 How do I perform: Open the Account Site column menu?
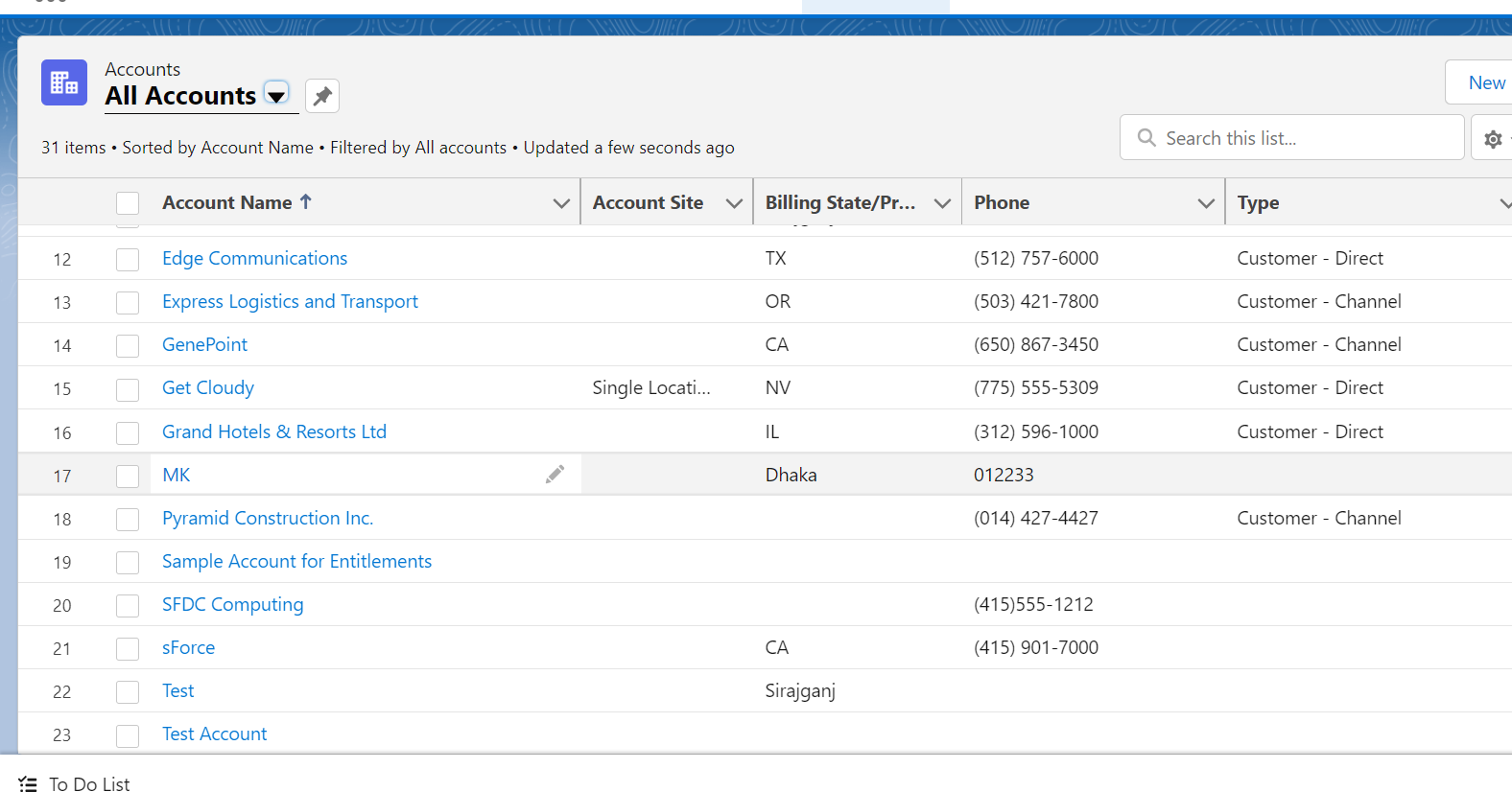coord(734,203)
